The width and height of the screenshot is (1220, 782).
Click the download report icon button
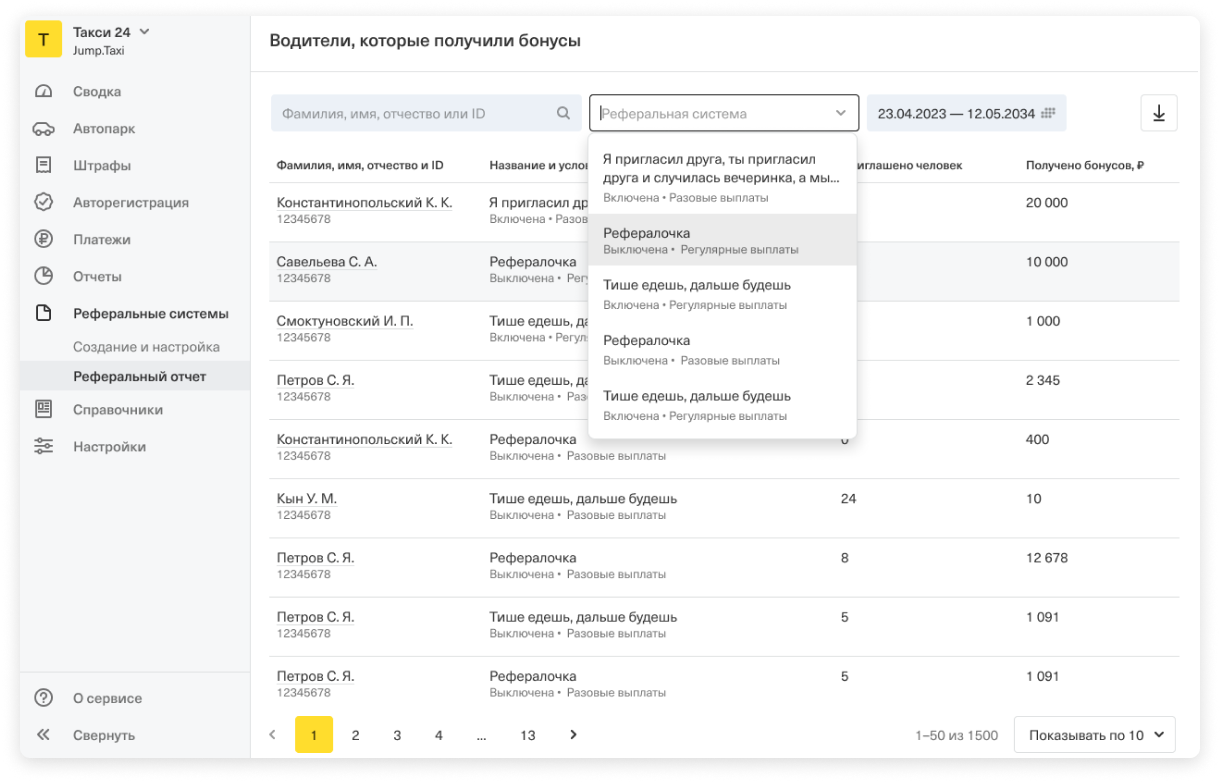[x=1158, y=113]
